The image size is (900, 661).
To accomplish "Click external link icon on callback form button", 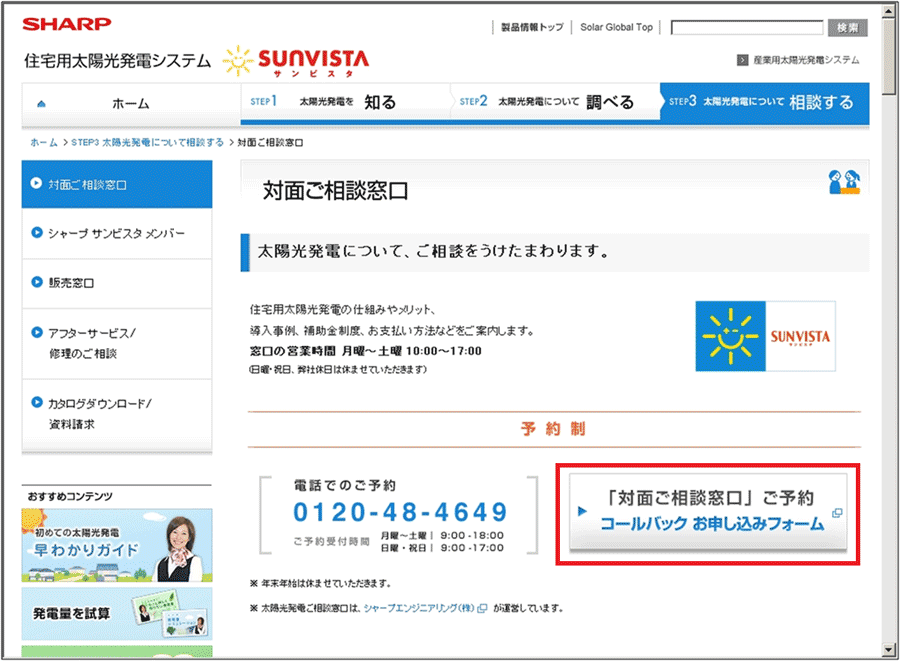I will tap(837, 513).
